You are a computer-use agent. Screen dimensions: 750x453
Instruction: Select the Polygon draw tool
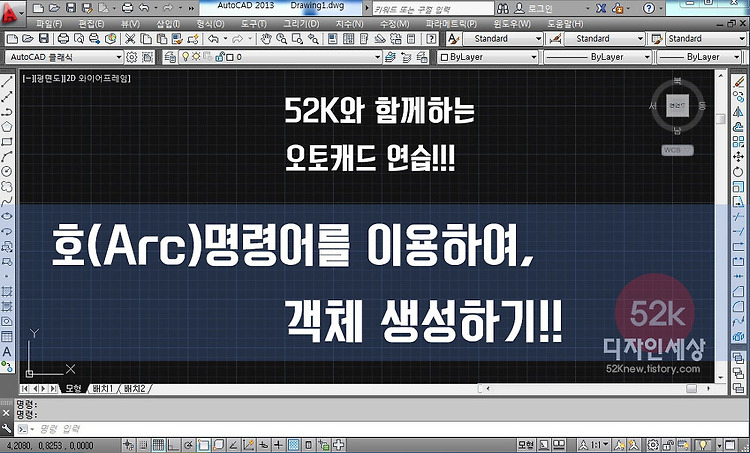click(x=7, y=127)
